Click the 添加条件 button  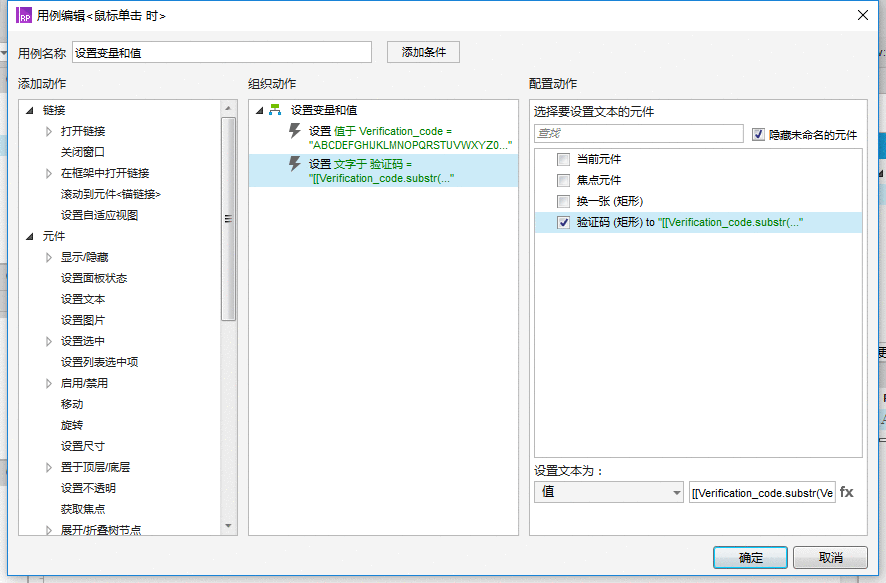(x=423, y=52)
